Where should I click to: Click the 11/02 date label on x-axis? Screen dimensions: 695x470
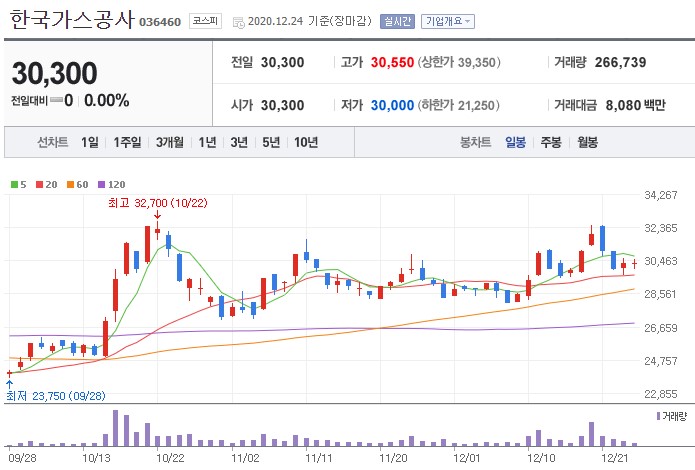pyautogui.click(x=245, y=458)
